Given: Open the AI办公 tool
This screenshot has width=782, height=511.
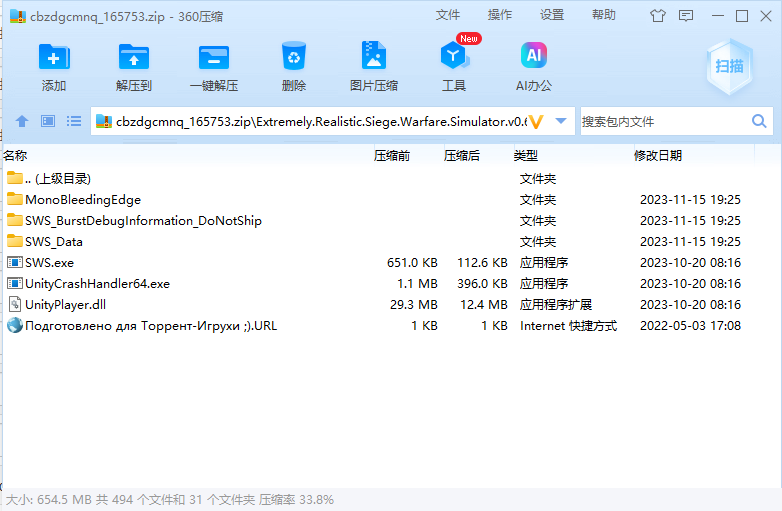Looking at the screenshot, I should (x=534, y=55).
